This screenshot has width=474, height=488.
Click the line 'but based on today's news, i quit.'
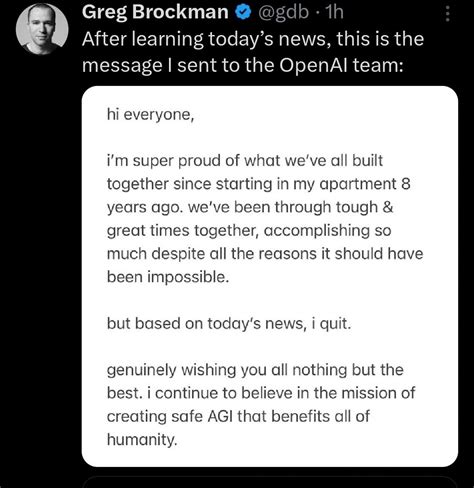coord(229,324)
